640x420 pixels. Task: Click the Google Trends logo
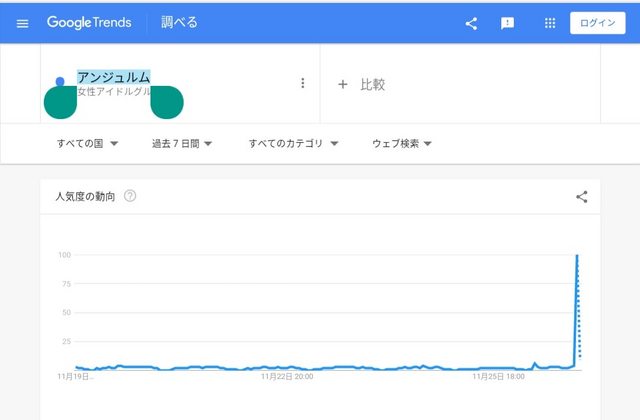(x=89, y=22)
